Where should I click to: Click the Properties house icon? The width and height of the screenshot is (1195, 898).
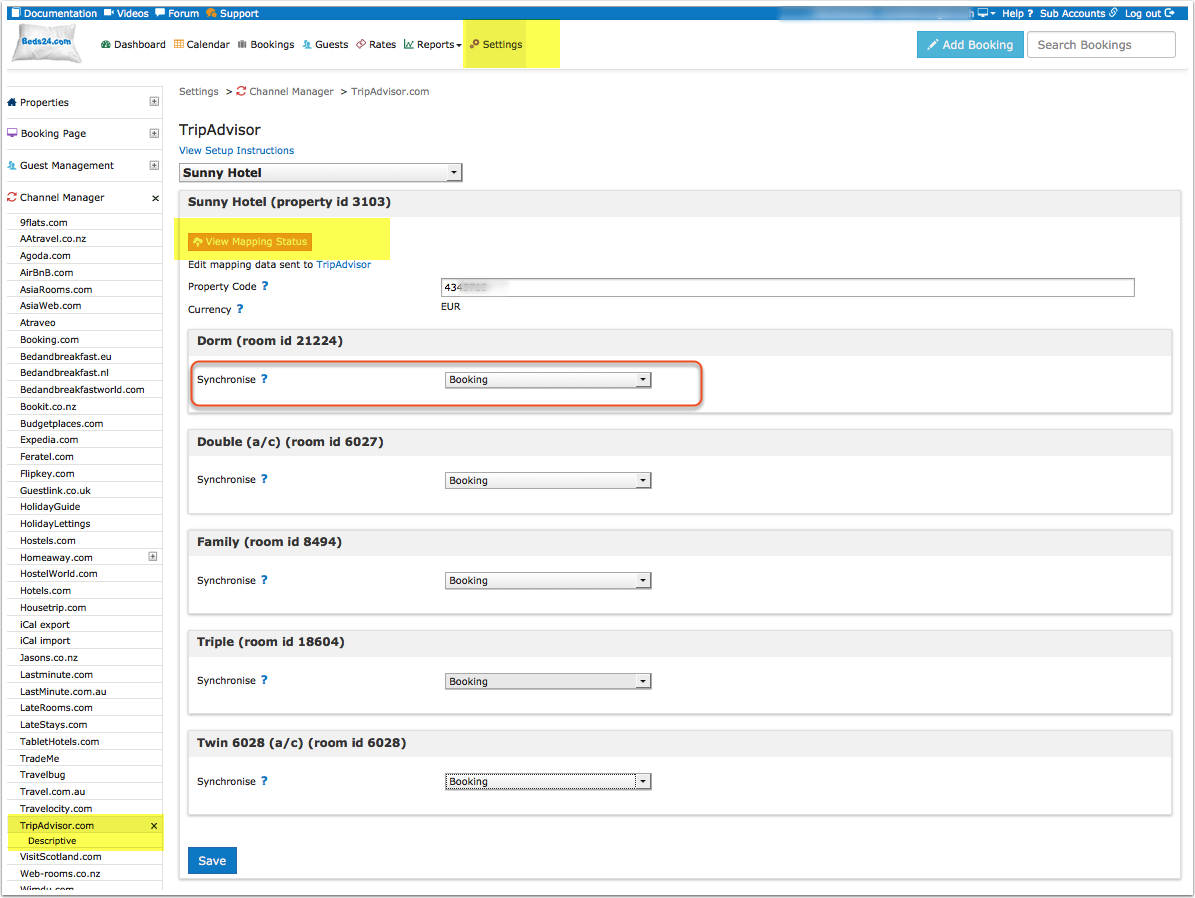click(11, 102)
